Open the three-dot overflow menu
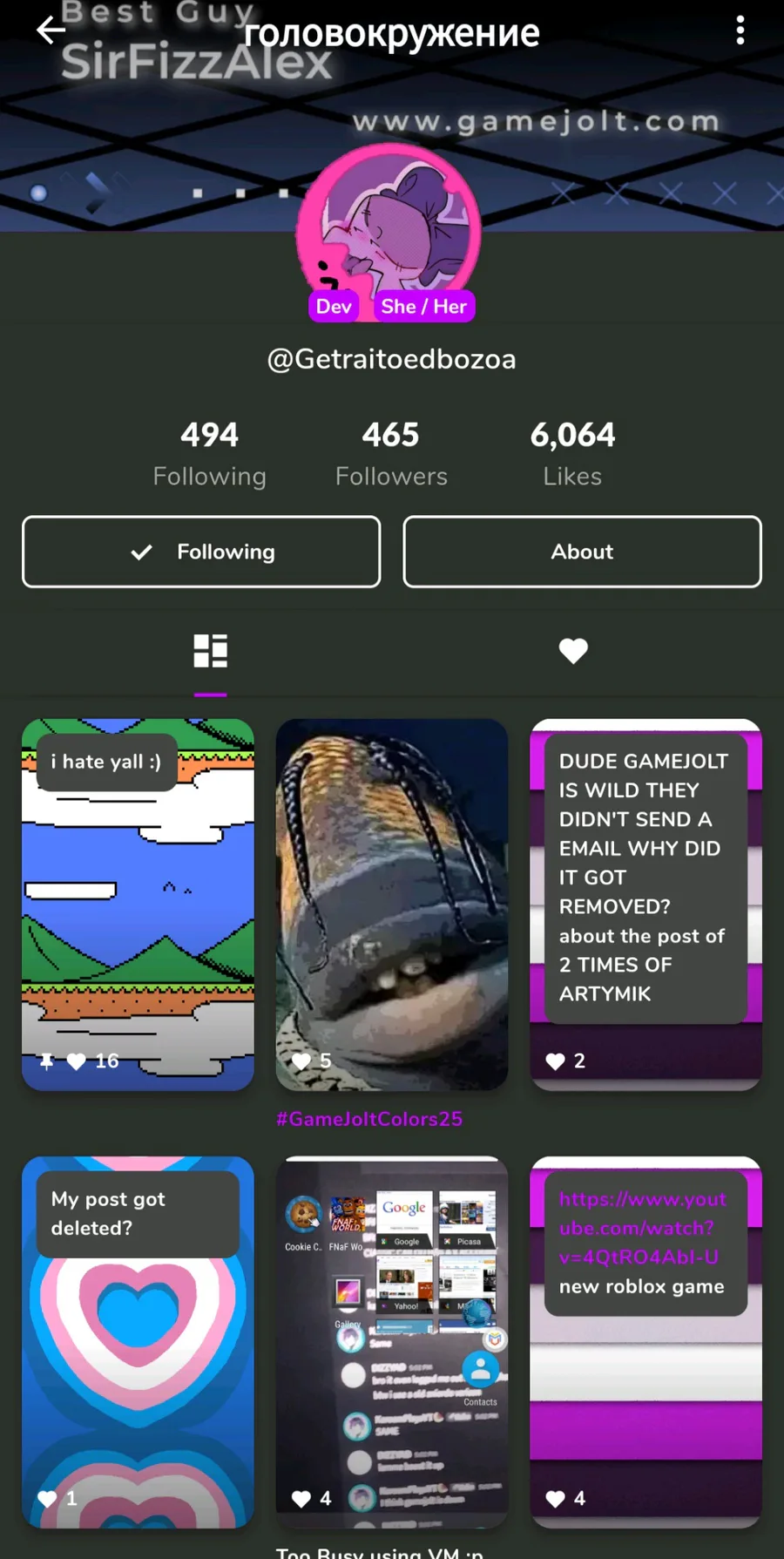The width and height of the screenshot is (784, 1559). (740, 31)
